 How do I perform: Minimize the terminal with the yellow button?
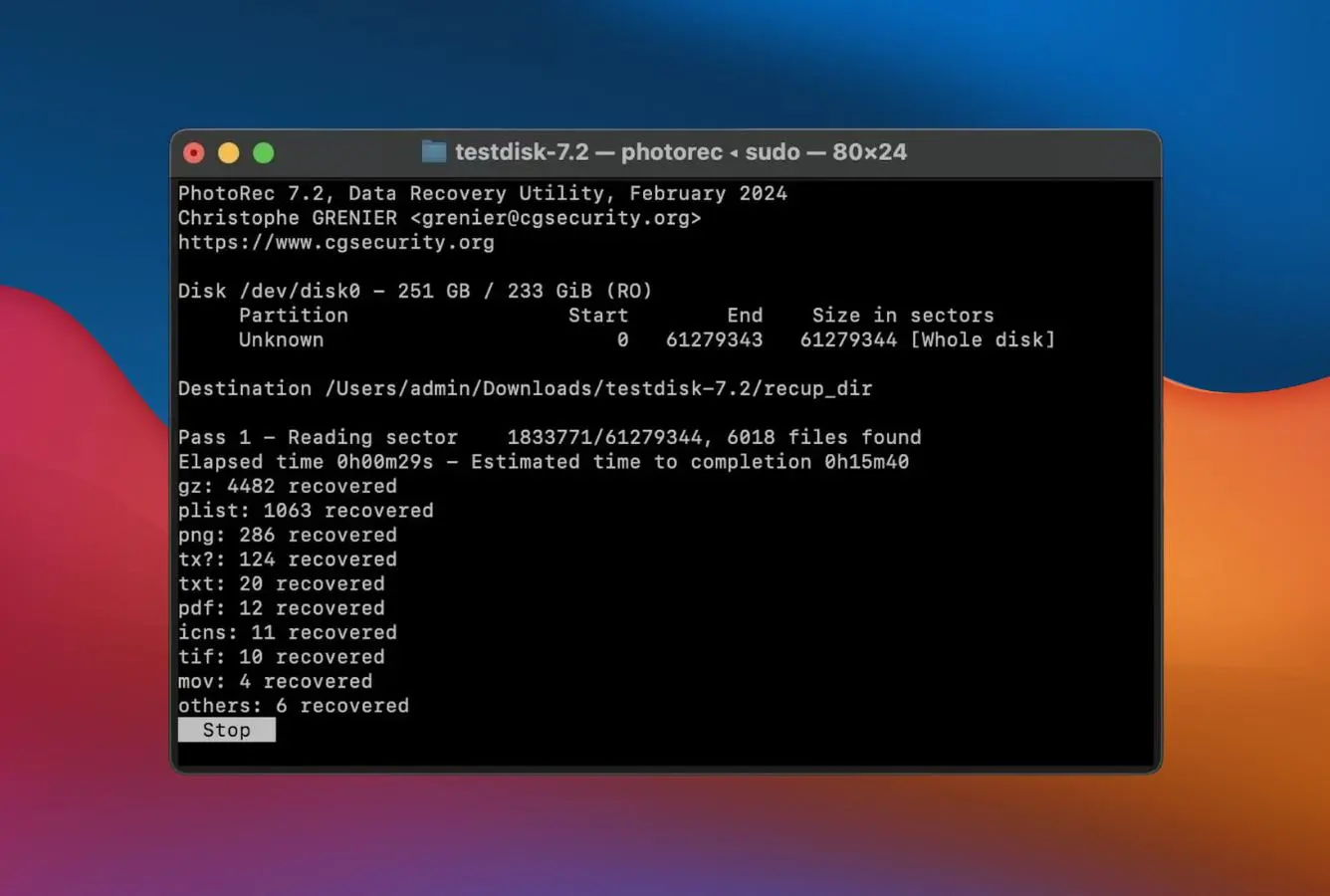click(x=229, y=152)
